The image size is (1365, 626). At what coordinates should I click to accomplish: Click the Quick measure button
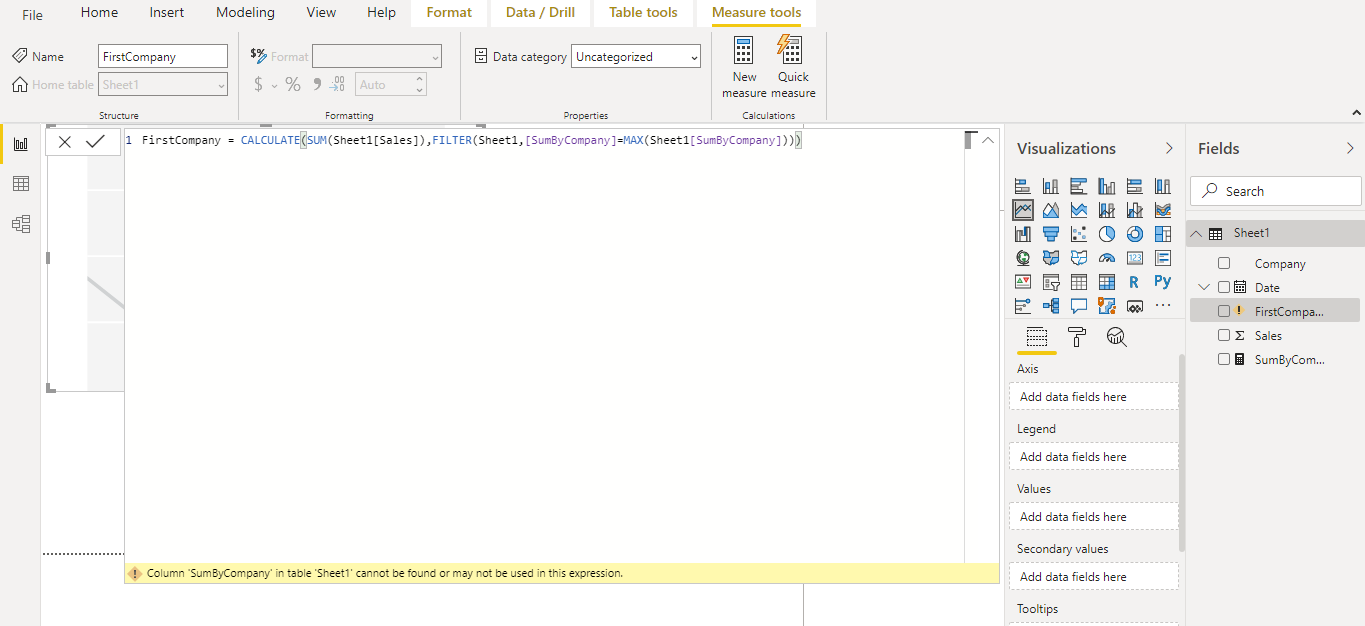pyautogui.click(x=793, y=67)
